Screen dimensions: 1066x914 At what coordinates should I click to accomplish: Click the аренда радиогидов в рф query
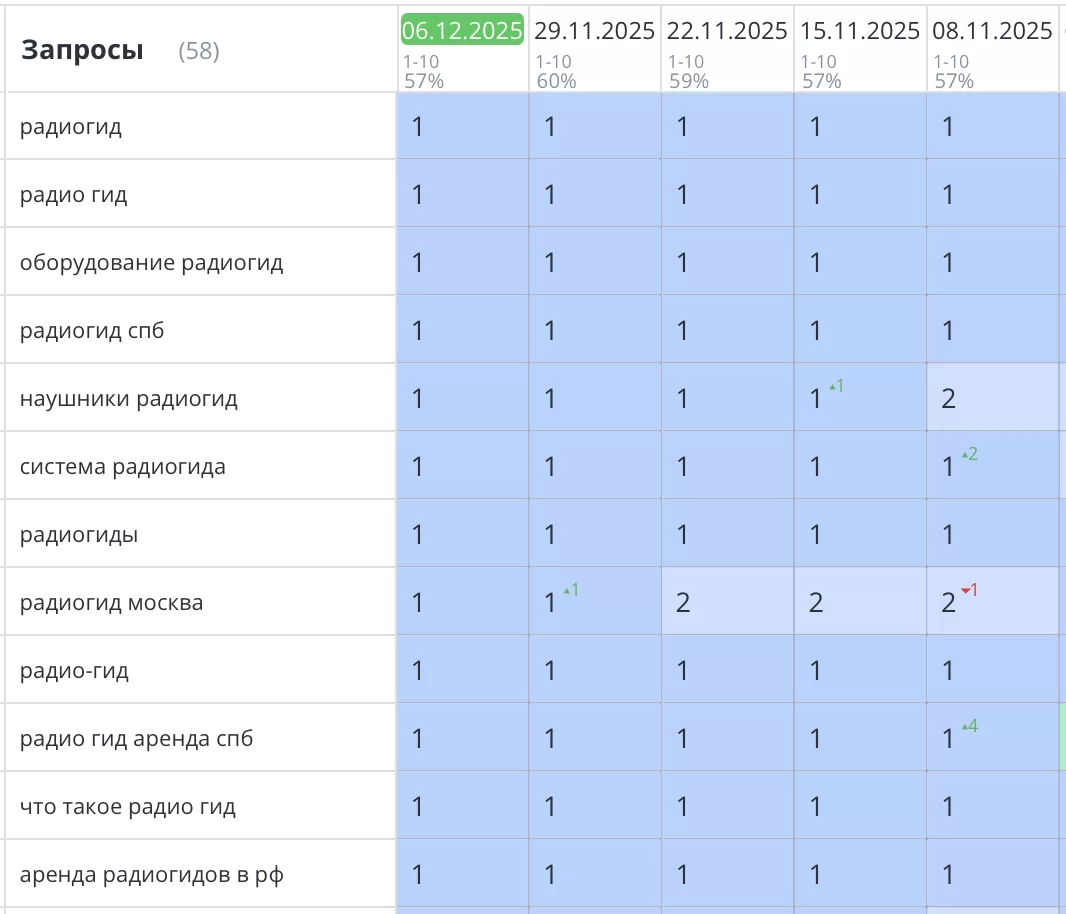point(151,875)
